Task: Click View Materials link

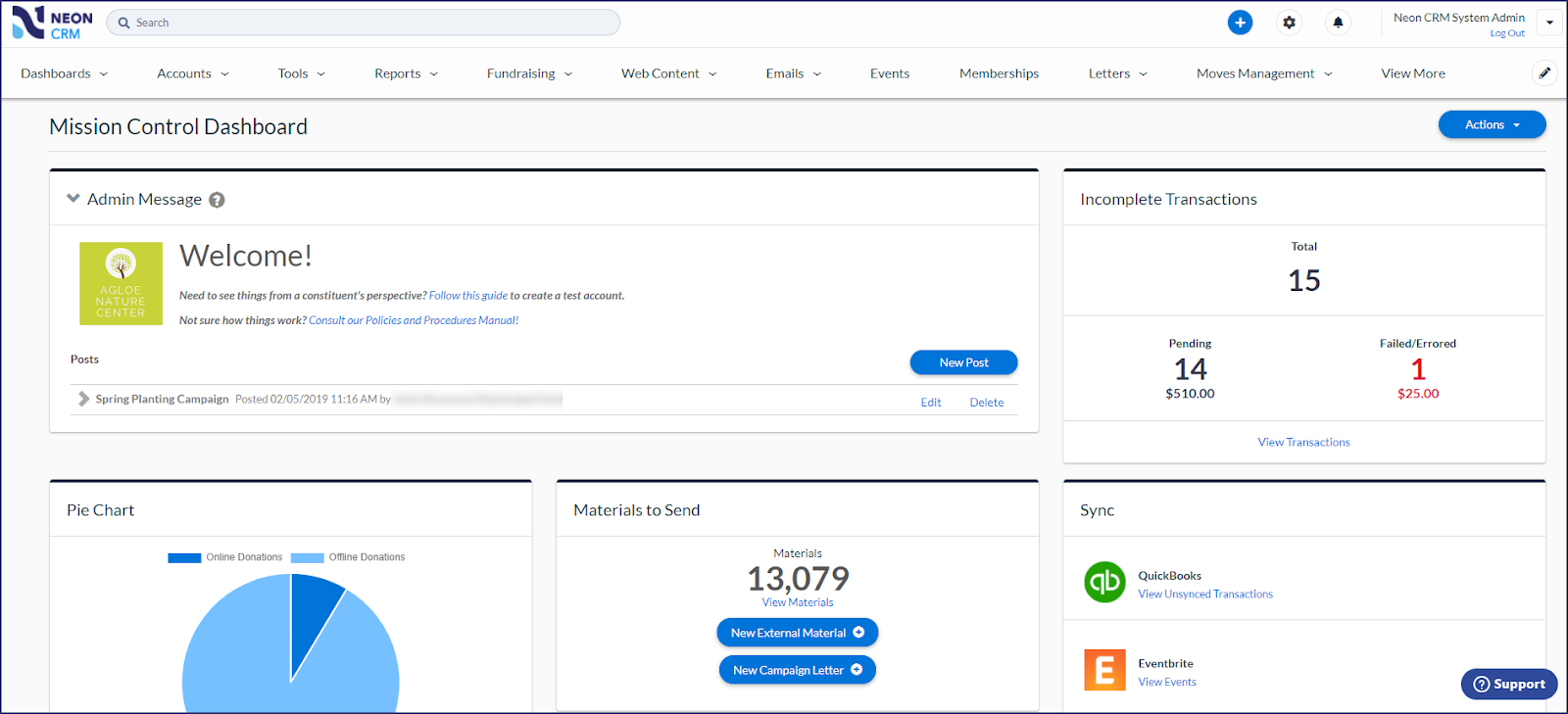Action: coord(798,602)
